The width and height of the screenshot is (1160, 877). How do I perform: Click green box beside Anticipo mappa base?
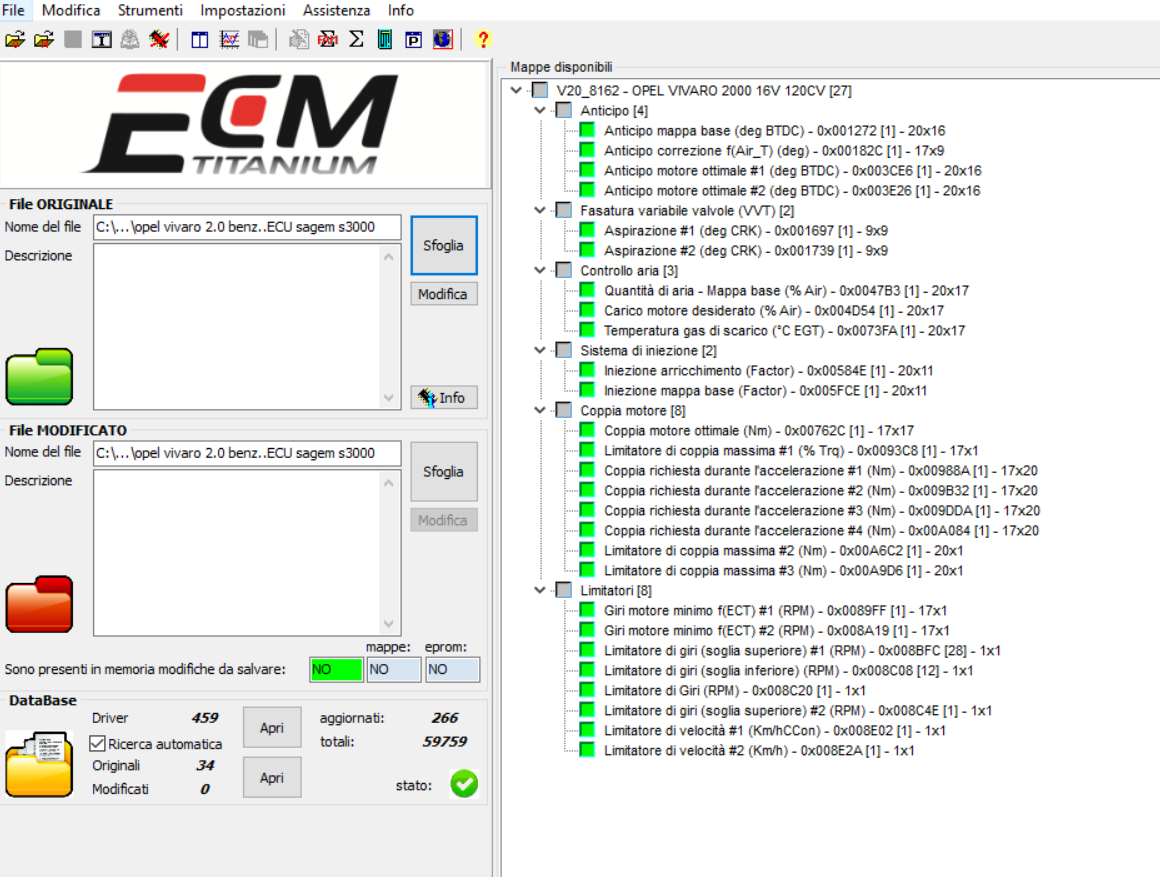587,130
